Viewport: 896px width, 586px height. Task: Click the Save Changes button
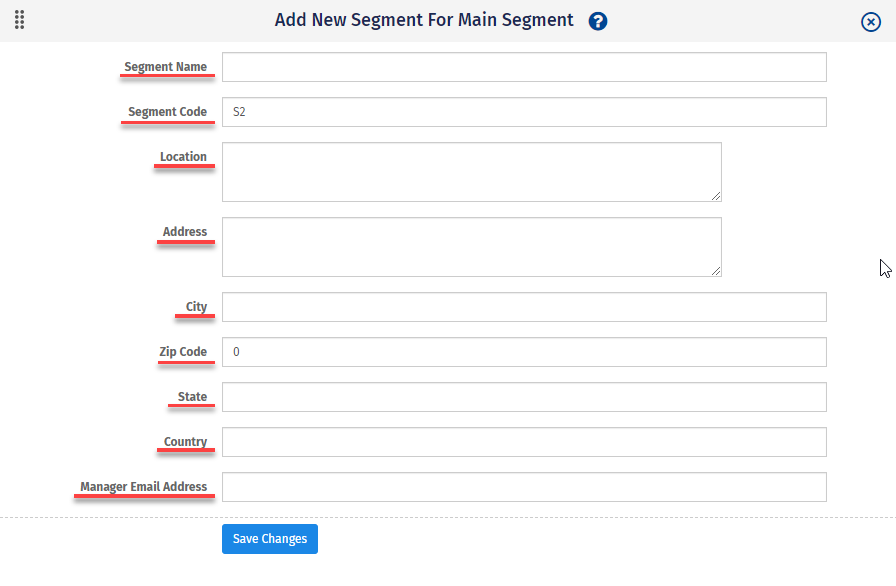(x=269, y=539)
